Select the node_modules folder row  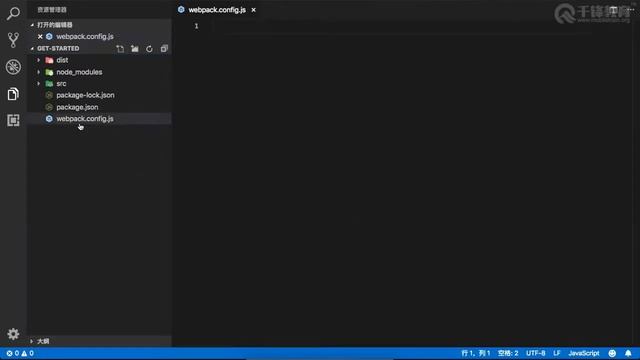100,72
